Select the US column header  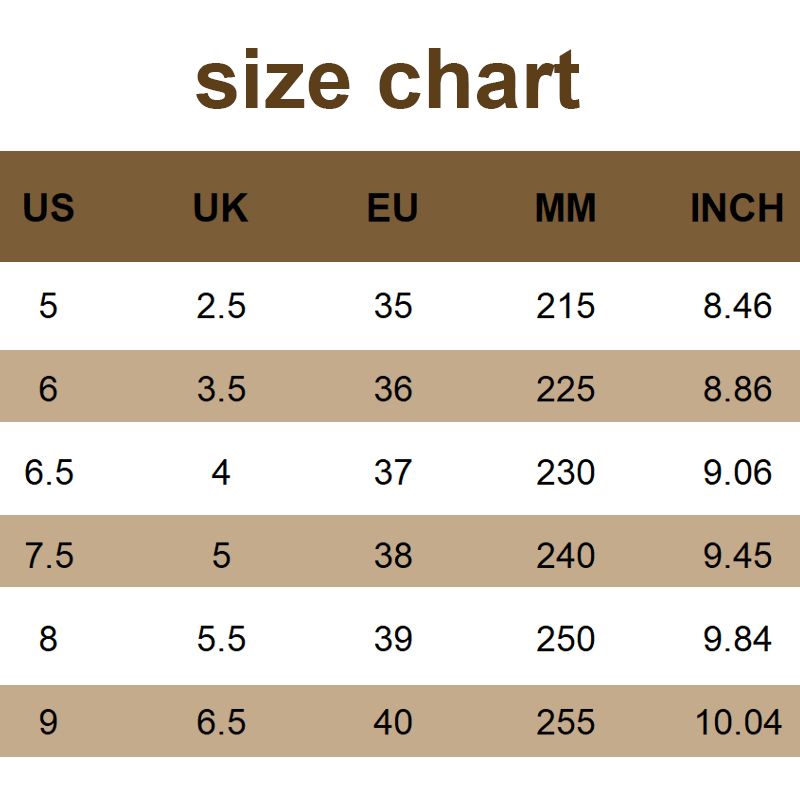click(48, 208)
